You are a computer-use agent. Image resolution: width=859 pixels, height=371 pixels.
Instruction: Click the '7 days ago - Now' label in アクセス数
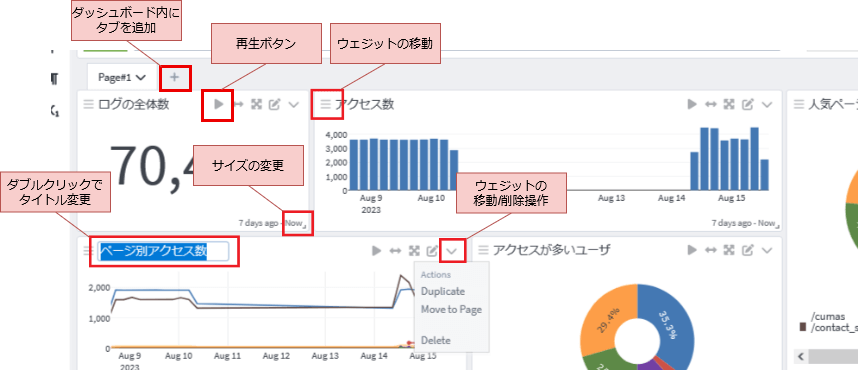[742, 223]
